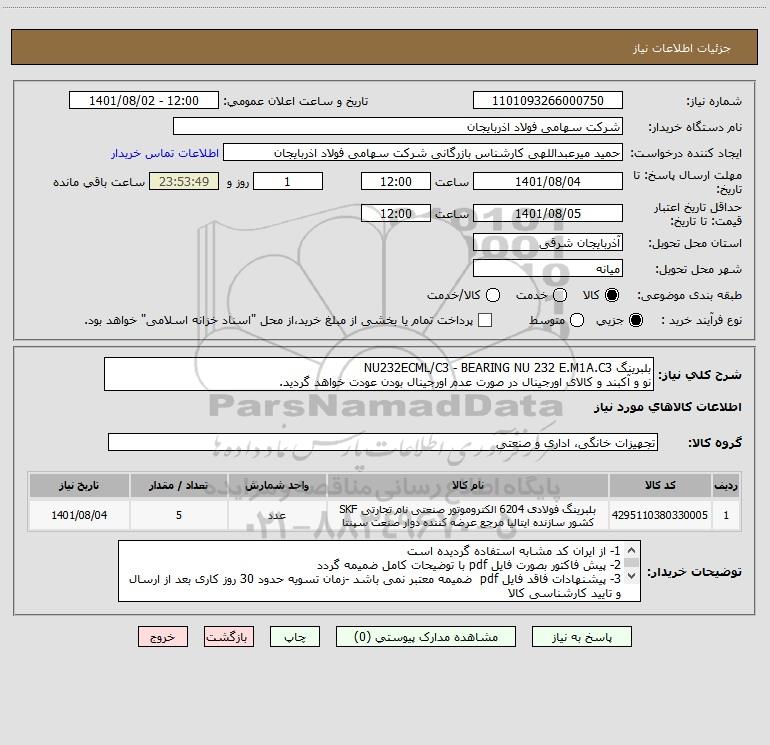Click item code 4295110380330005 cell
Image resolution: width=770 pixels, height=745 pixels.
coord(660,515)
